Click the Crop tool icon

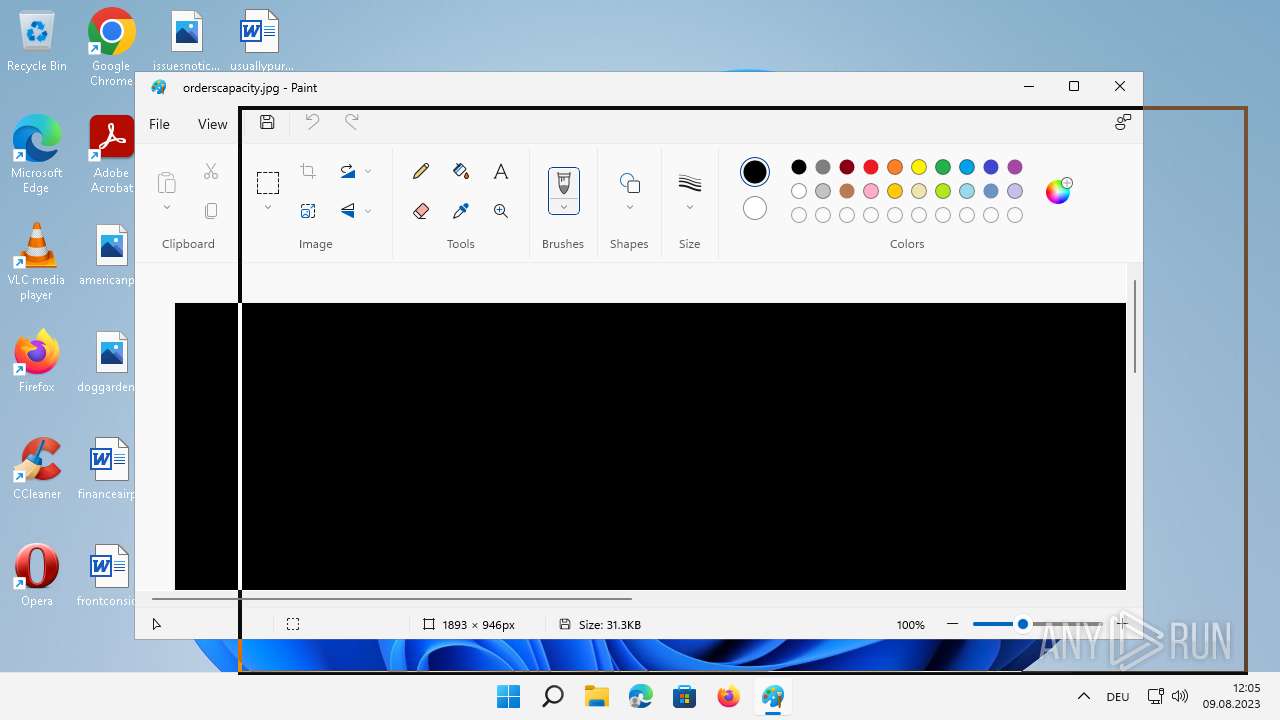(x=308, y=171)
